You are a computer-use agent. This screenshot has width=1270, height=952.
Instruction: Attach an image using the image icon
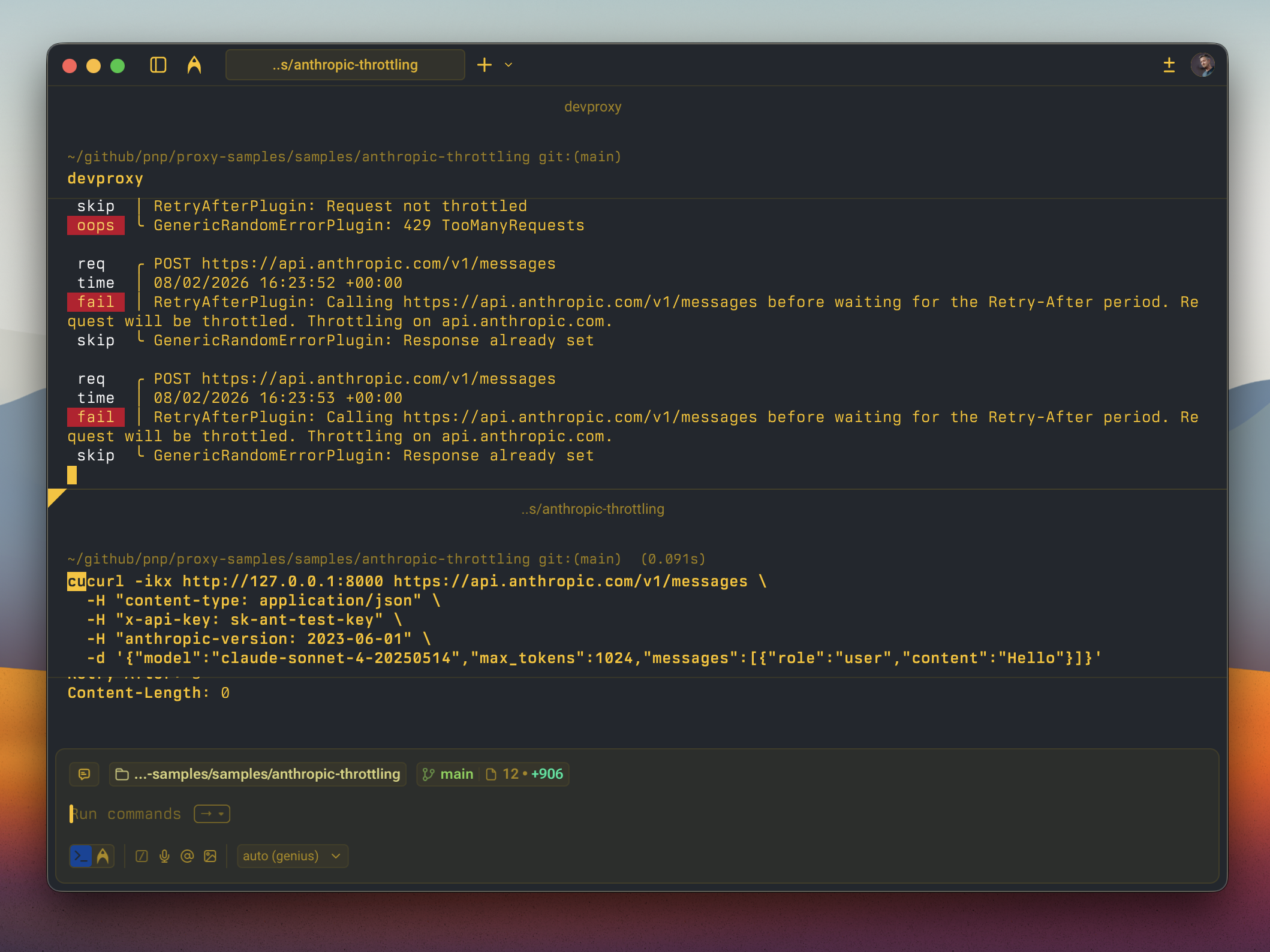click(210, 856)
